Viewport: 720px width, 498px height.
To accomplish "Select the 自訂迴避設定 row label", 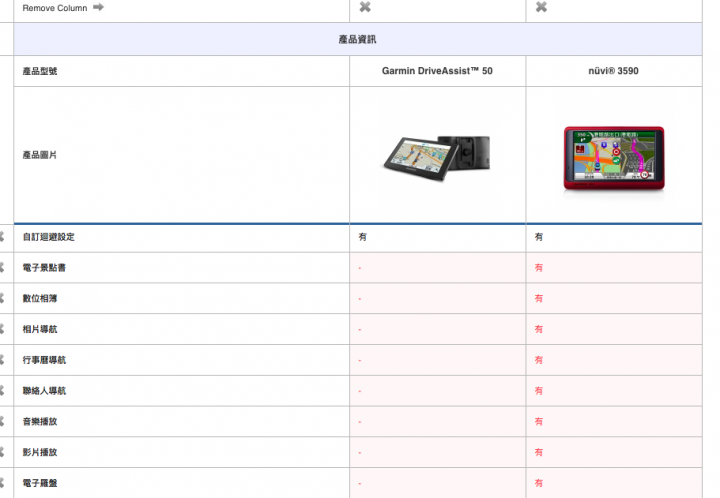I will coord(49,237).
